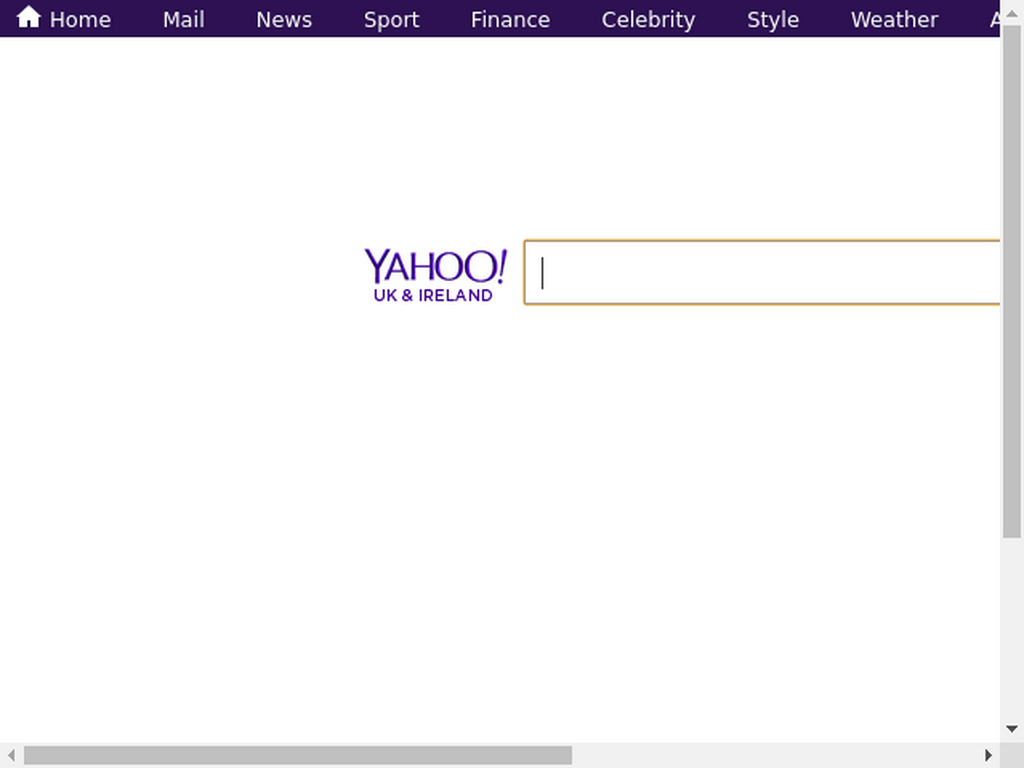Click the vertical scrollbar up arrow
Viewport: 1024px width, 768px height.
point(1012,12)
